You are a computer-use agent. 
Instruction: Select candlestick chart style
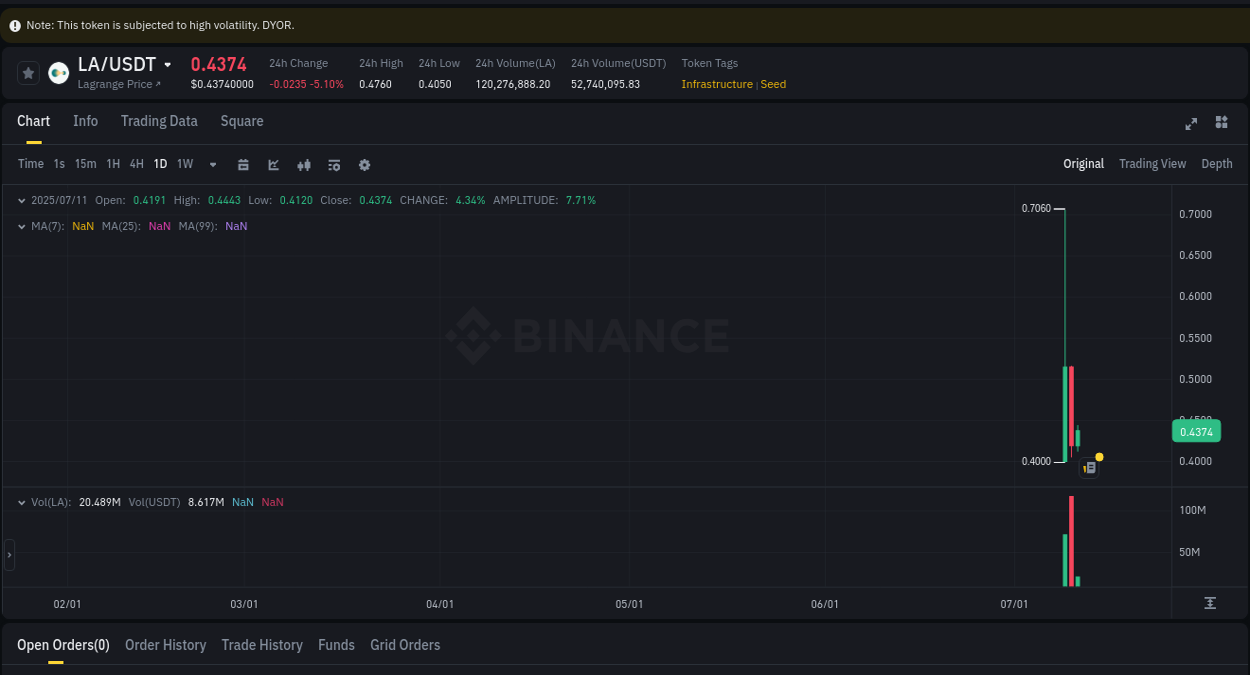(x=304, y=164)
